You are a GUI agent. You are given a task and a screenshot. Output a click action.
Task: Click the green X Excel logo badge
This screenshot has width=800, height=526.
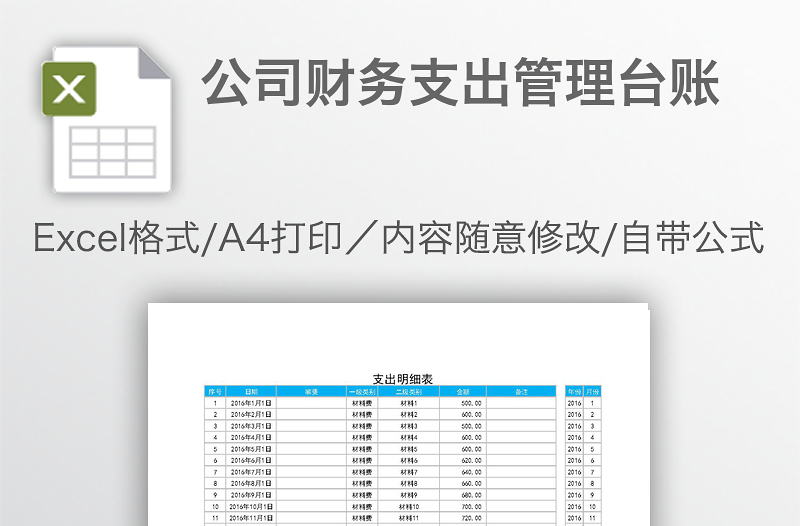pyautogui.click(x=69, y=89)
